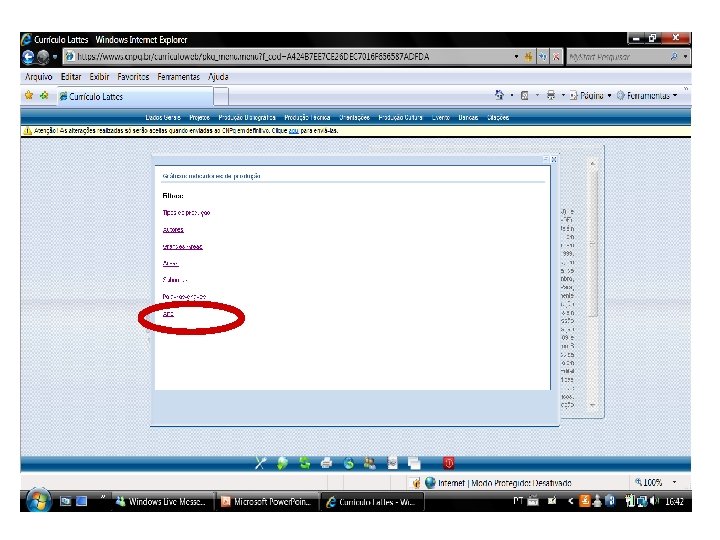The image size is (720, 540).
Task: Open the 100% zoom level dropdown
Action: point(675,482)
